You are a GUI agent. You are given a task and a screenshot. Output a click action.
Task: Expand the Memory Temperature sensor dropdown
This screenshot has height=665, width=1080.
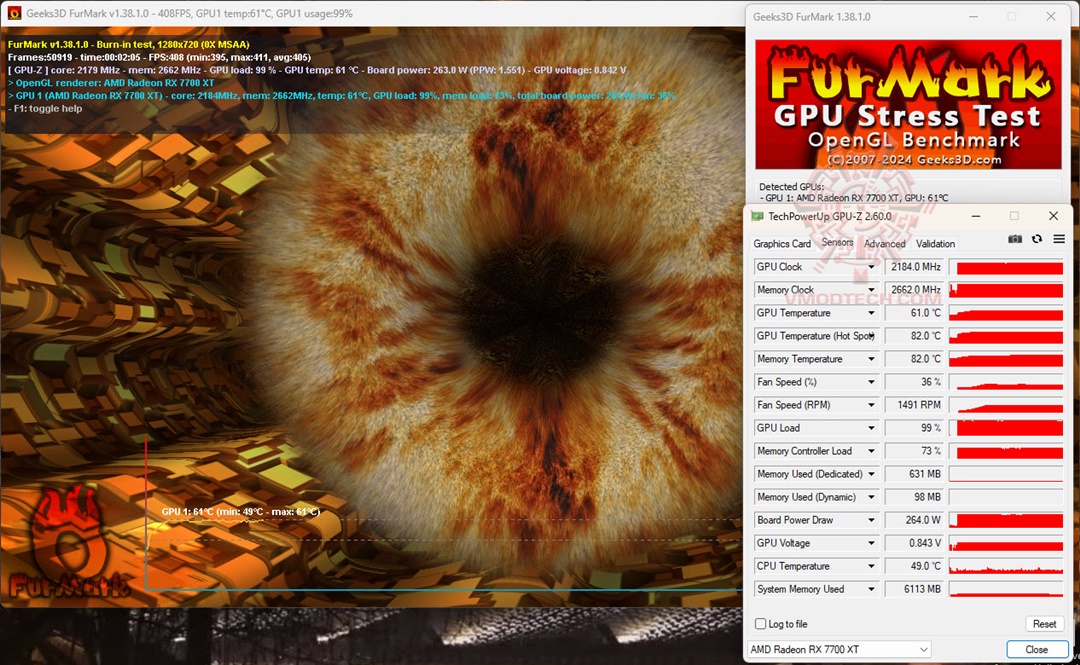coord(871,359)
